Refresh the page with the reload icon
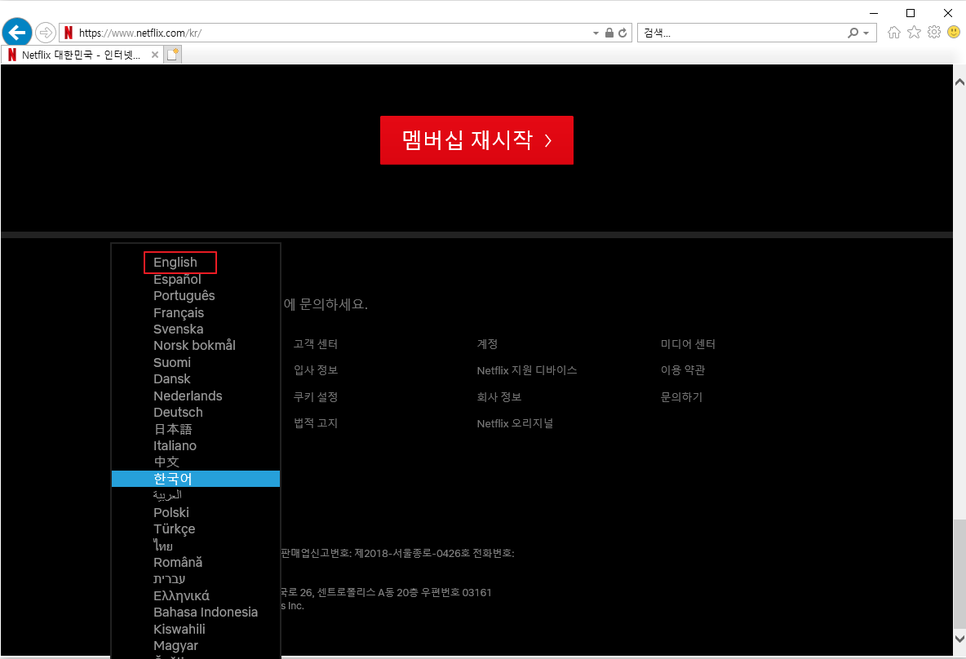966x659 pixels. pyautogui.click(x=623, y=33)
